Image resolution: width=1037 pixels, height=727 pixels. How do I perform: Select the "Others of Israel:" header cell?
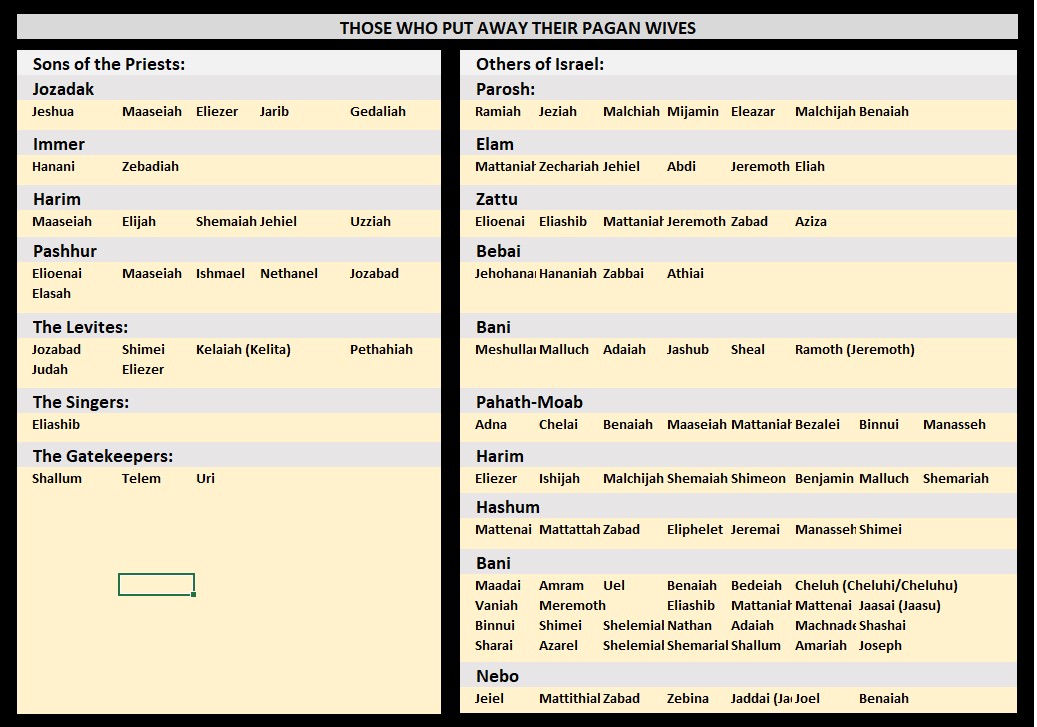[x=540, y=64]
